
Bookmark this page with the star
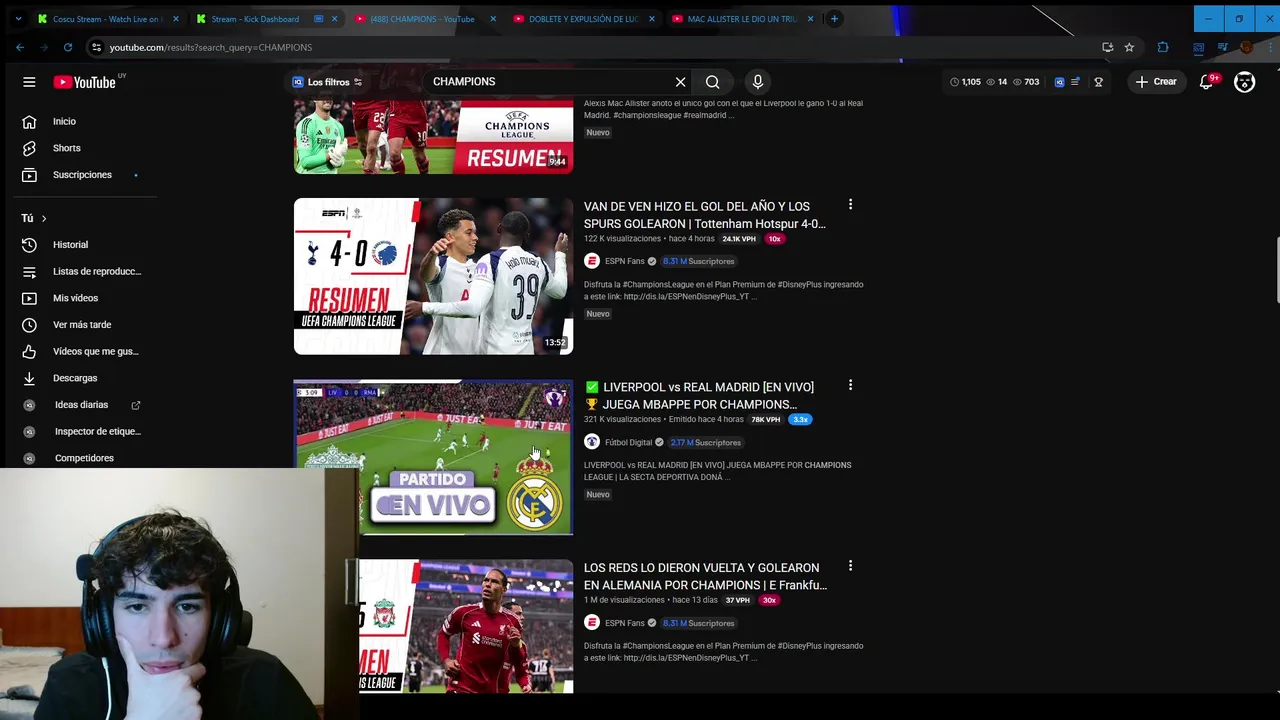point(1129,47)
